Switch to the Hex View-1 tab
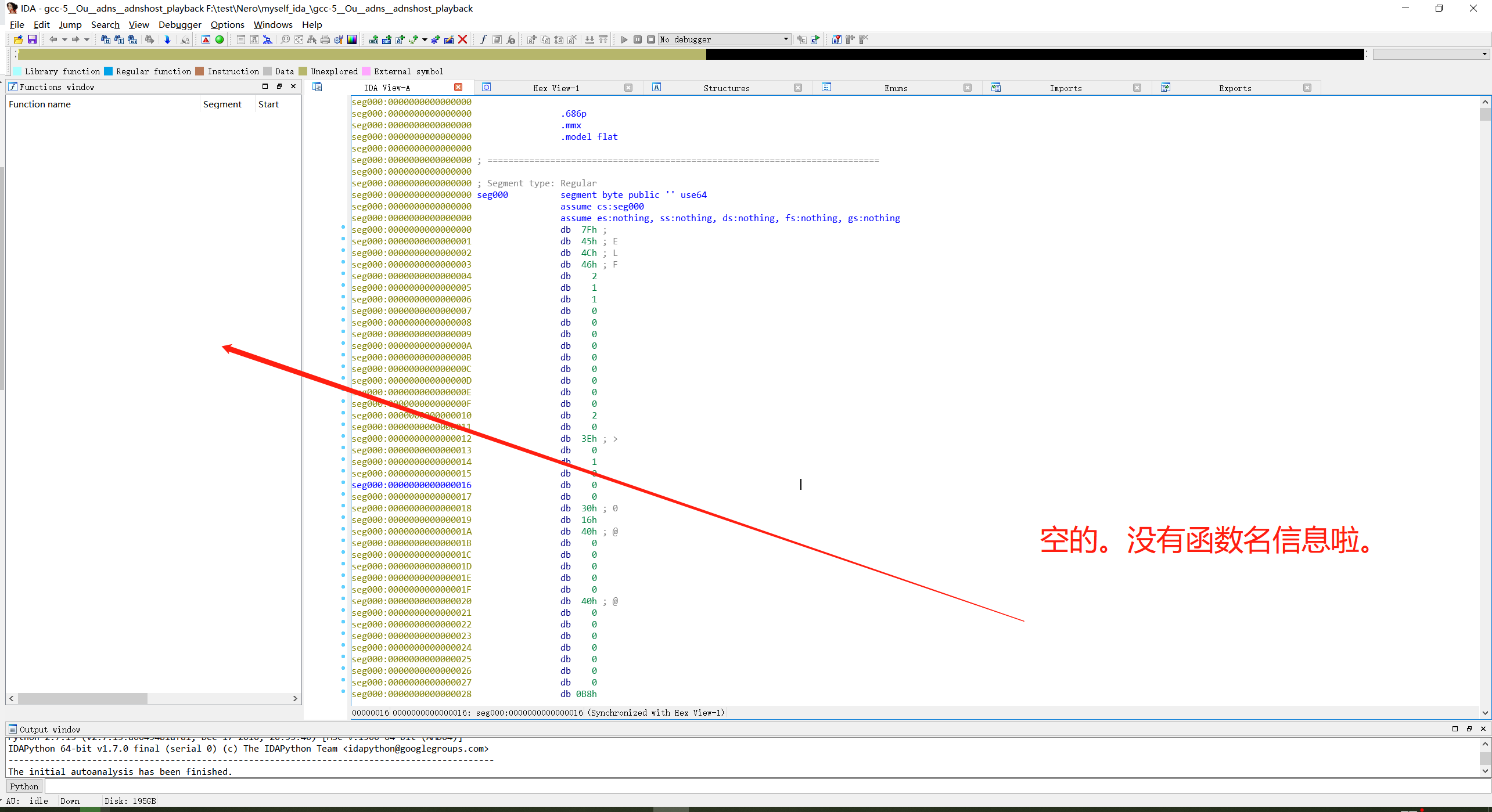Viewport: 1492px width, 812px height. tap(556, 88)
